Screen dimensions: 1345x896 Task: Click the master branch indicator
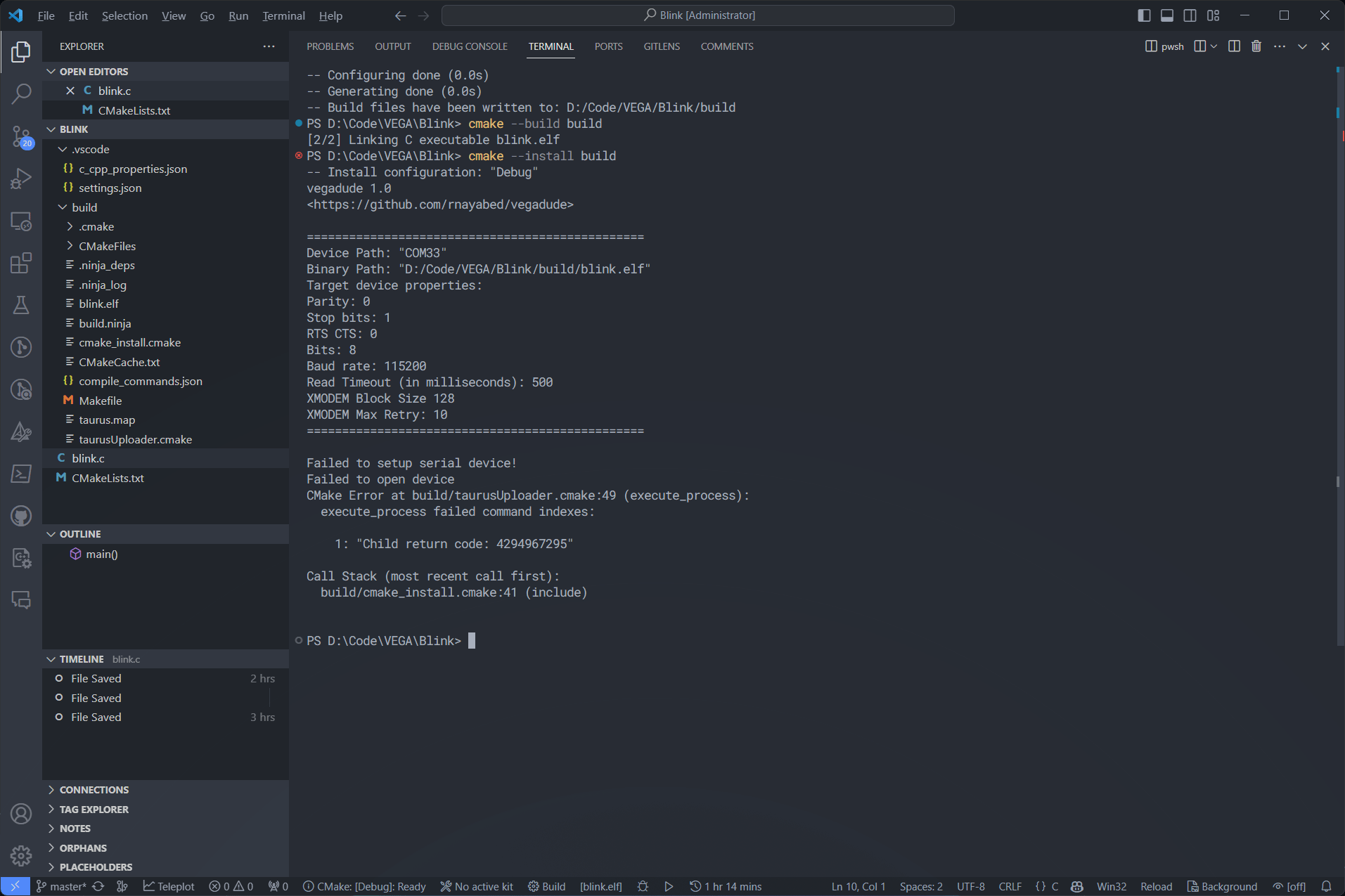(61, 886)
